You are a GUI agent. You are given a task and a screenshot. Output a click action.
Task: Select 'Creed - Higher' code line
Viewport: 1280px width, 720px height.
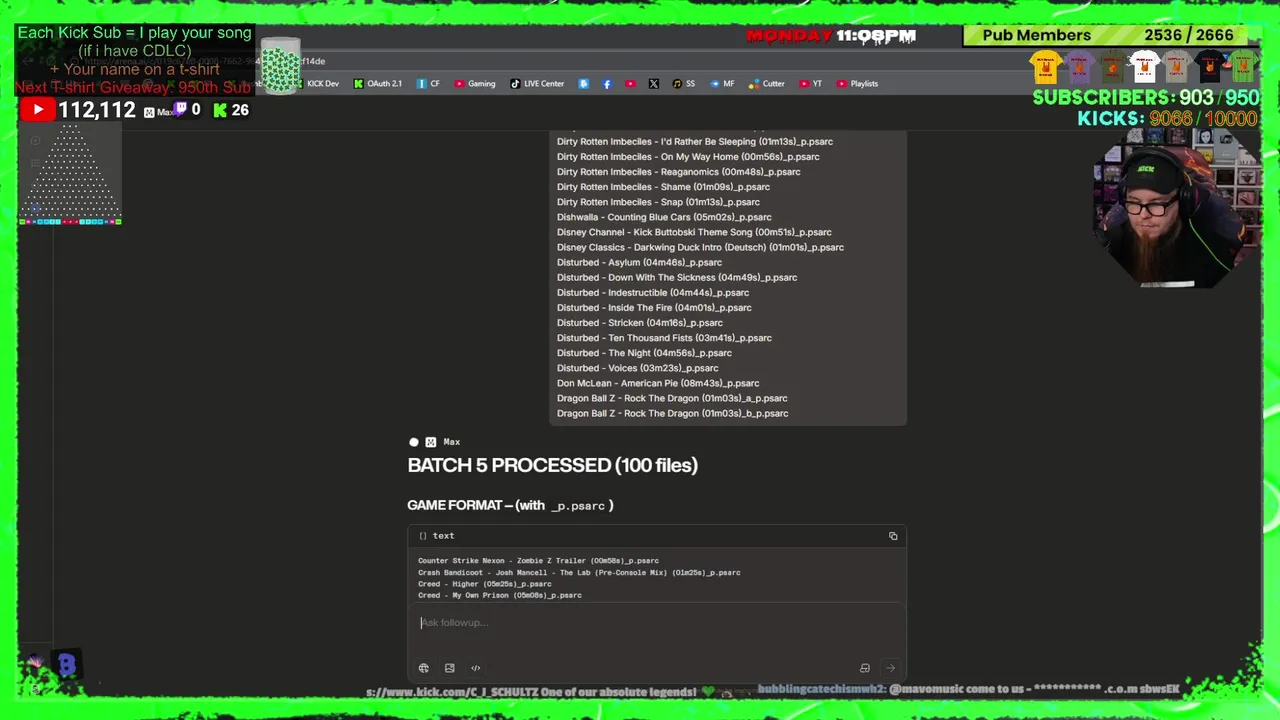click(x=484, y=584)
